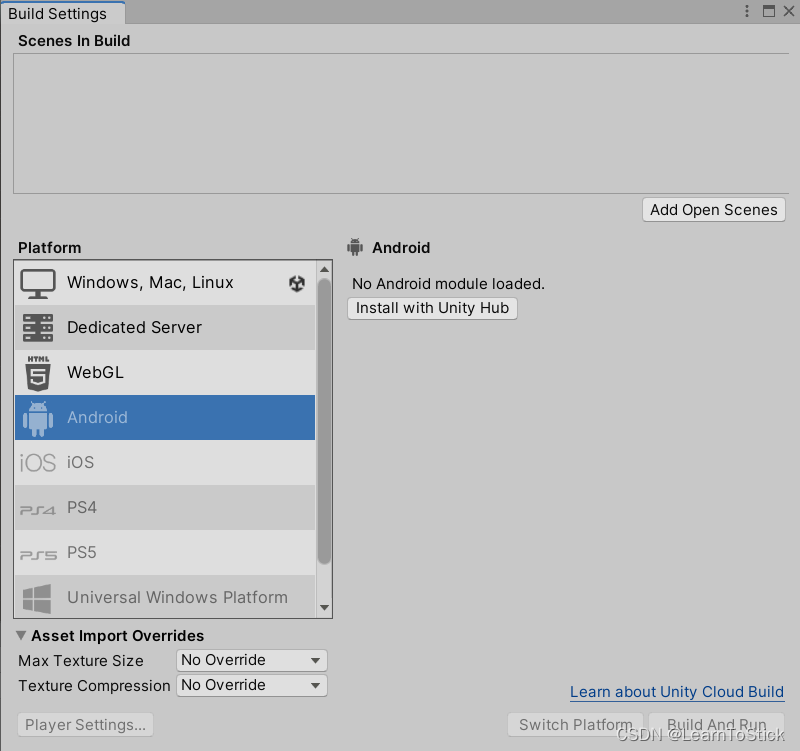Maximize the Build Settings window
The height and width of the screenshot is (751, 800).
click(x=769, y=11)
